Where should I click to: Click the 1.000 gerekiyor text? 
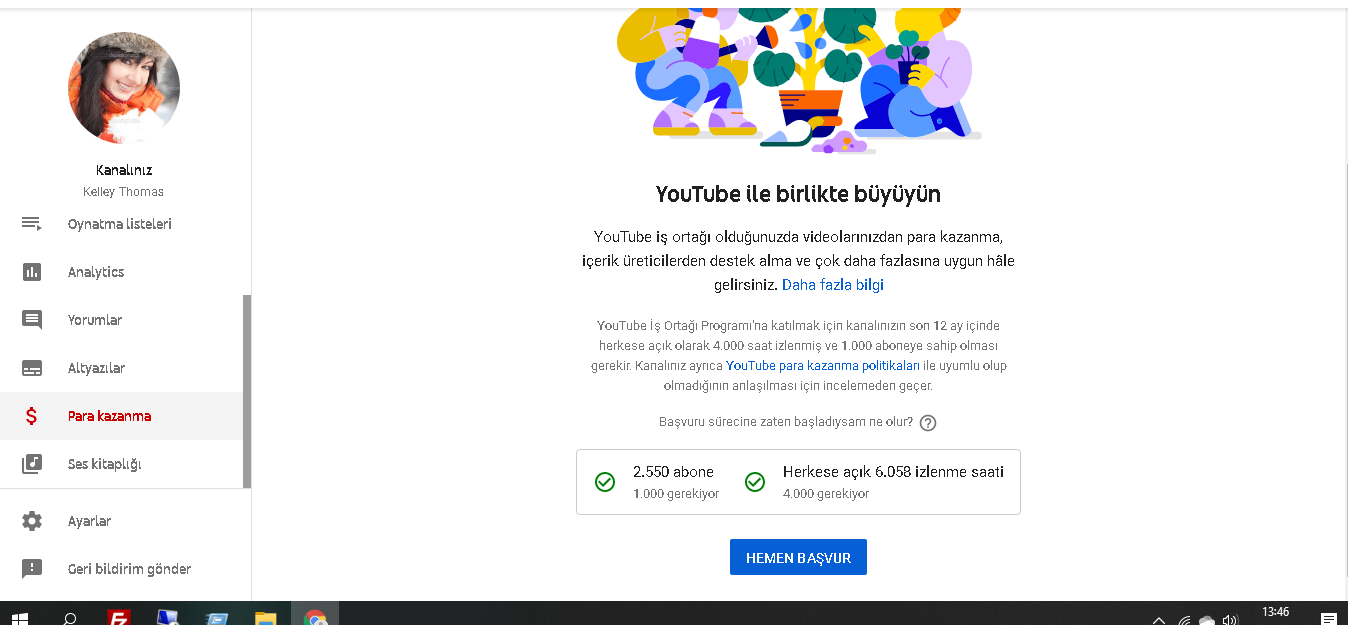676,494
